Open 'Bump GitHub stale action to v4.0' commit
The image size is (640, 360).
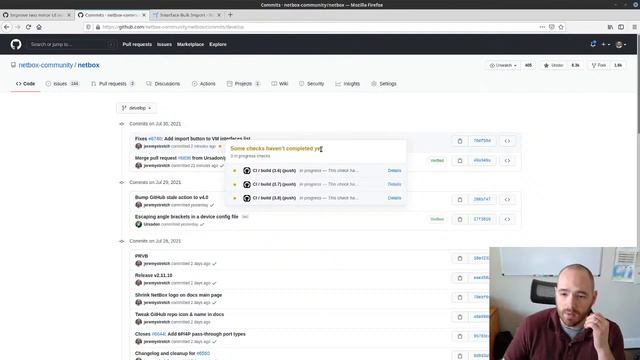pos(171,197)
